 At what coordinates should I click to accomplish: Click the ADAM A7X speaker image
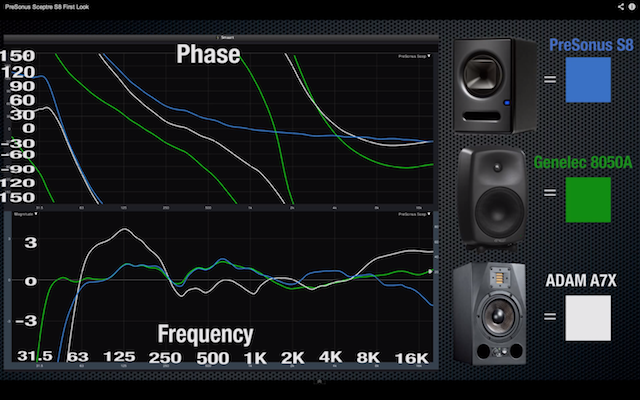489,313
